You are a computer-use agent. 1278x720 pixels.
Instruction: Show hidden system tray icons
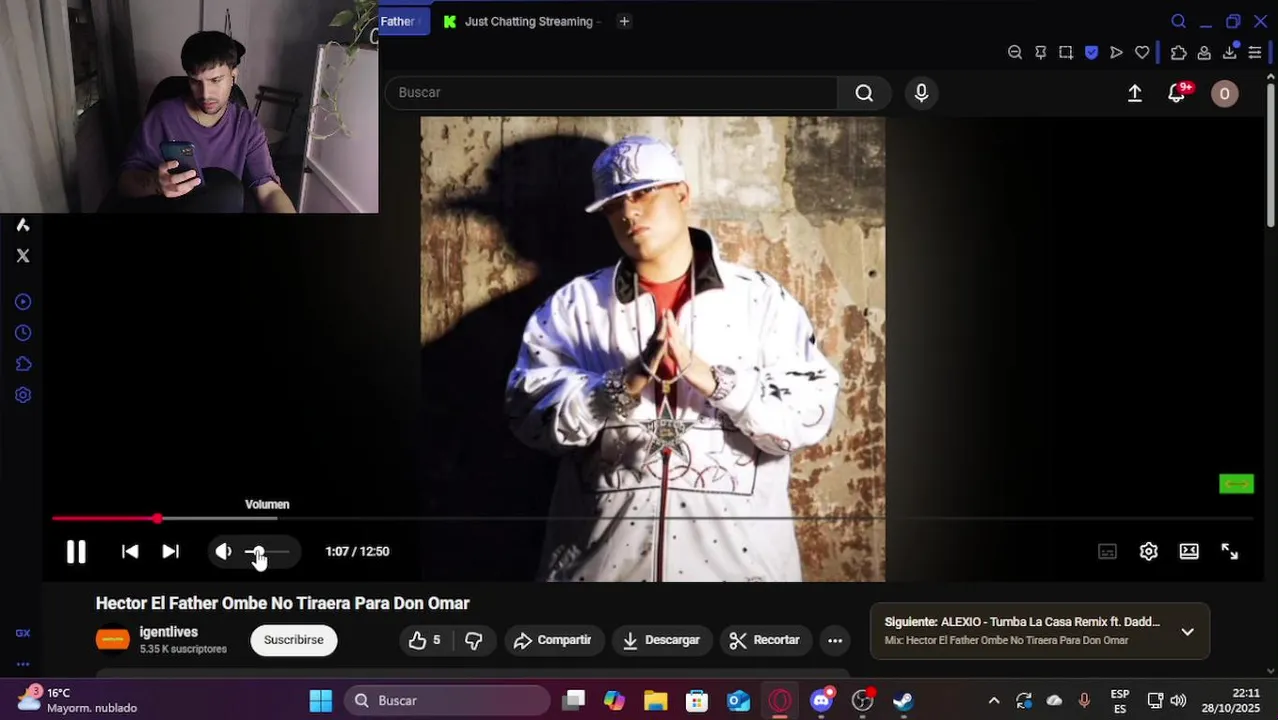(993, 701)
